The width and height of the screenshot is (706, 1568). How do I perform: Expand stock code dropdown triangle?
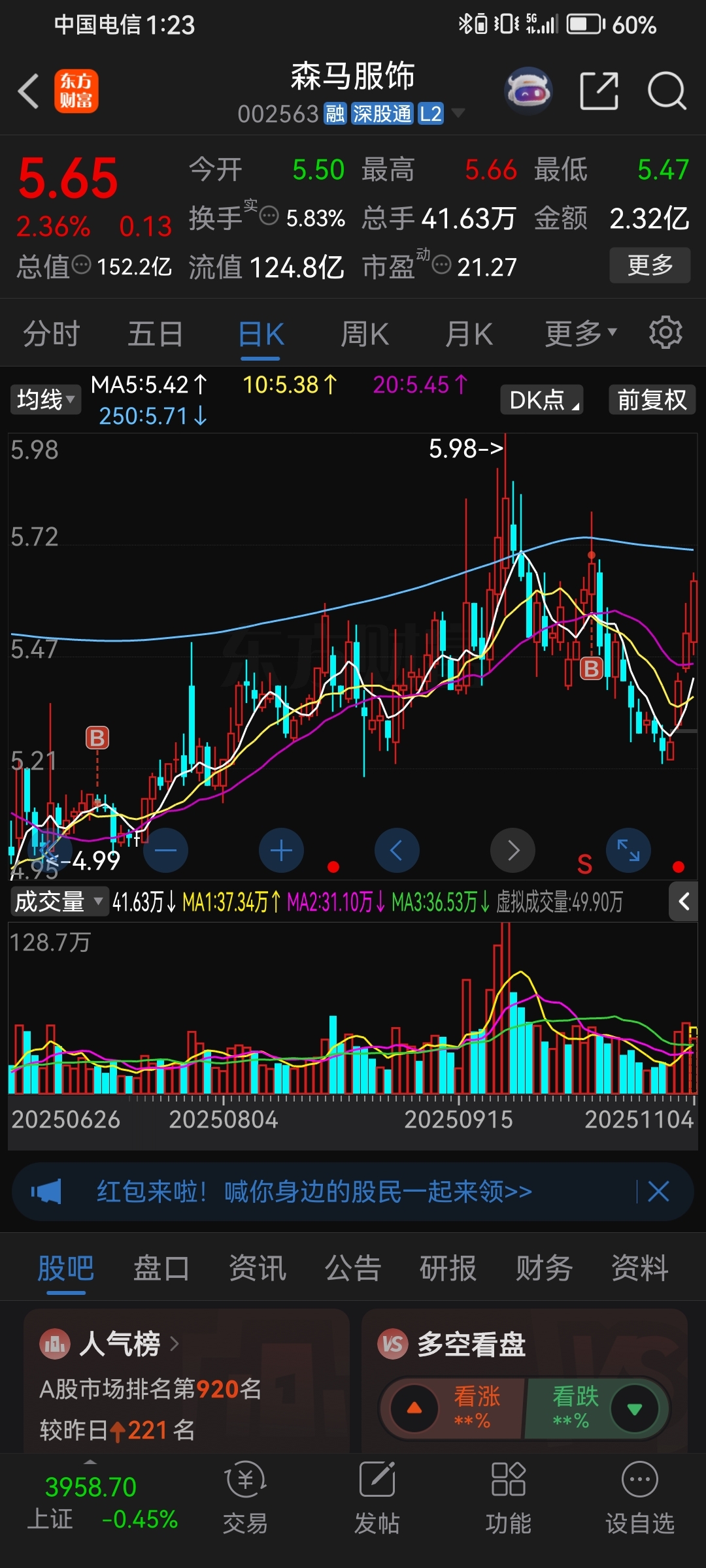tap(459, 113)
